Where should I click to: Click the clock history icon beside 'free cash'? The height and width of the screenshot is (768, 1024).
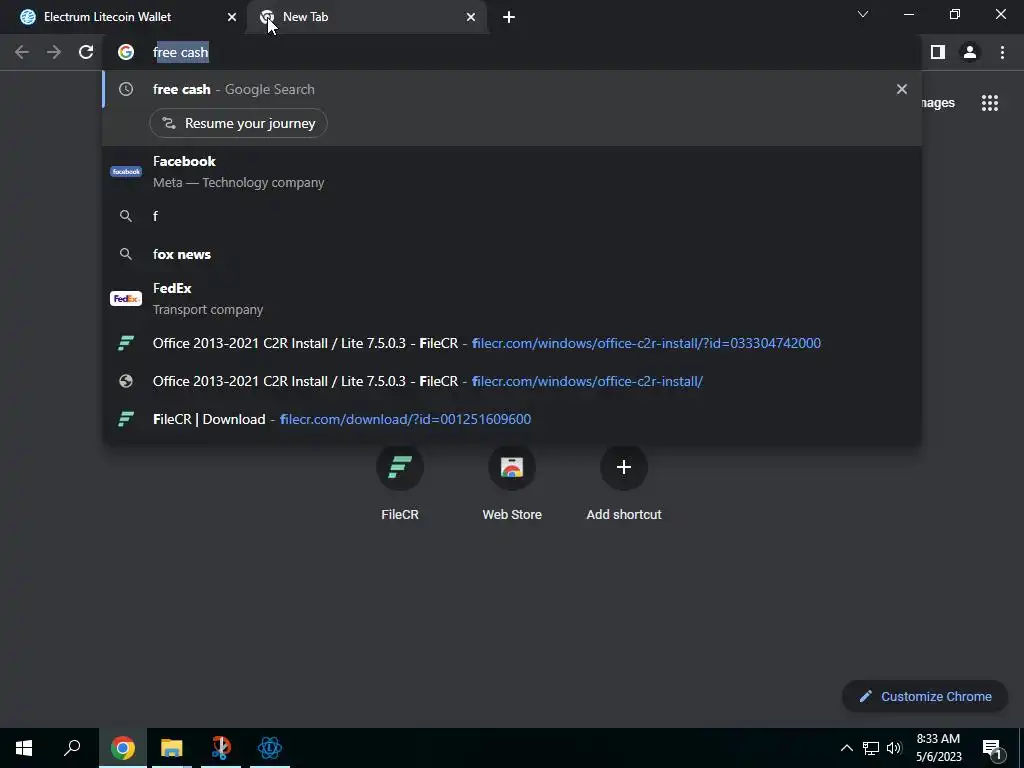click(x=126, y=89)
